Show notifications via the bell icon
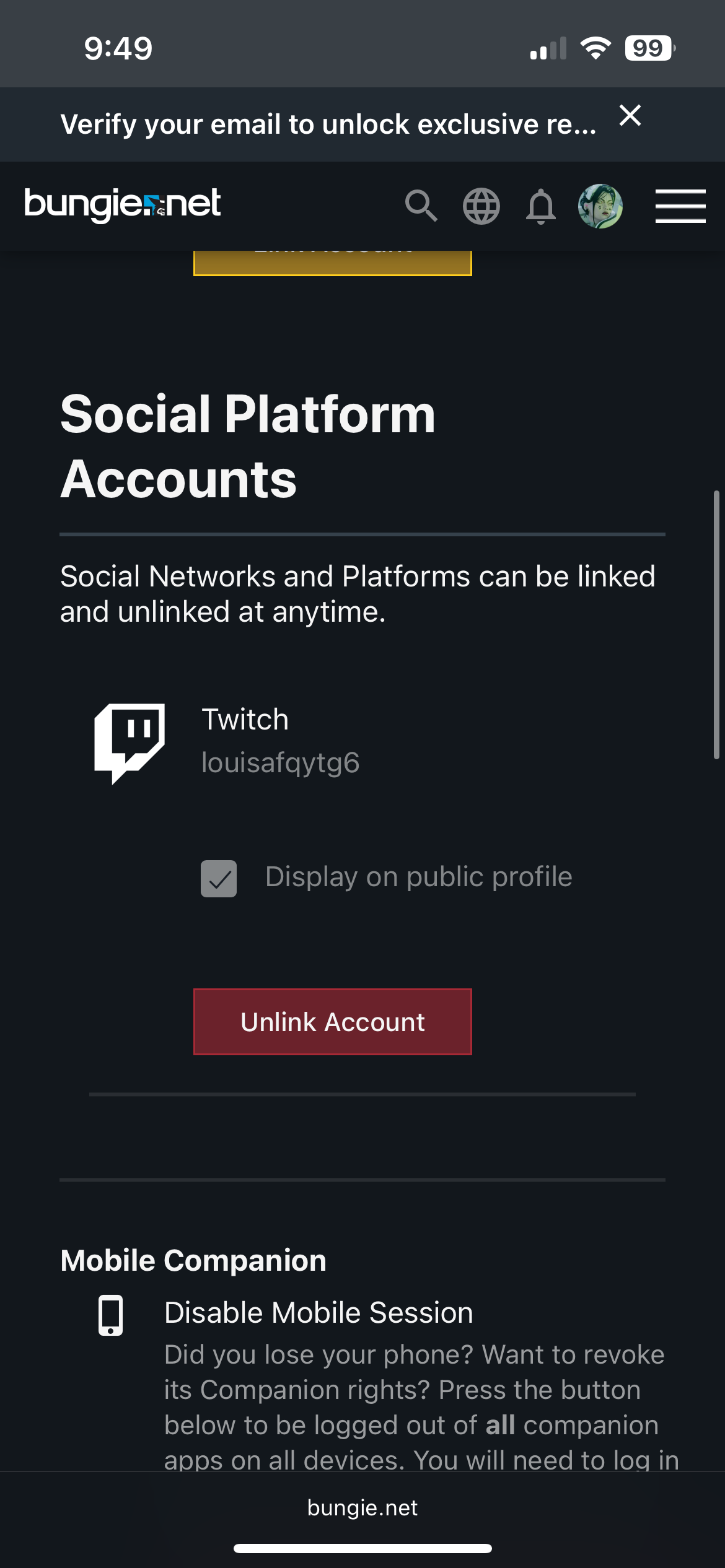The image size is (725, 1568). click(x=540, y=206)
